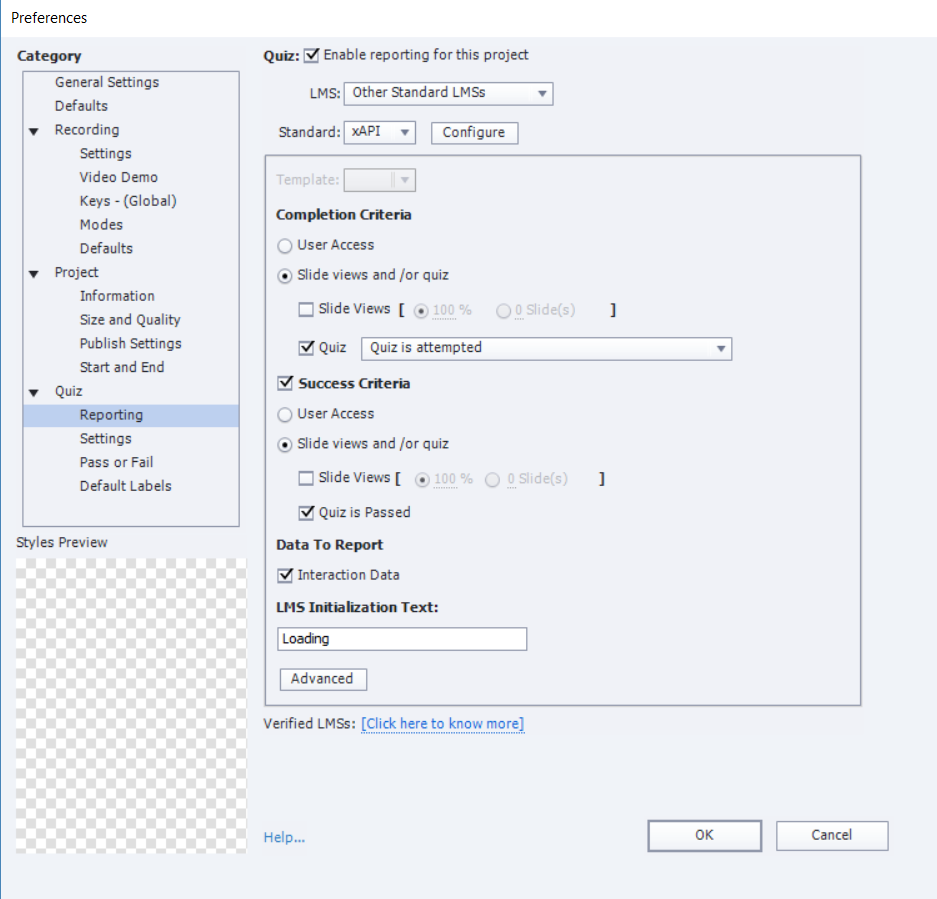Open Project Information
Image resolution: width=937 pixels, height=899 pixels.
[x=117, y=296]
